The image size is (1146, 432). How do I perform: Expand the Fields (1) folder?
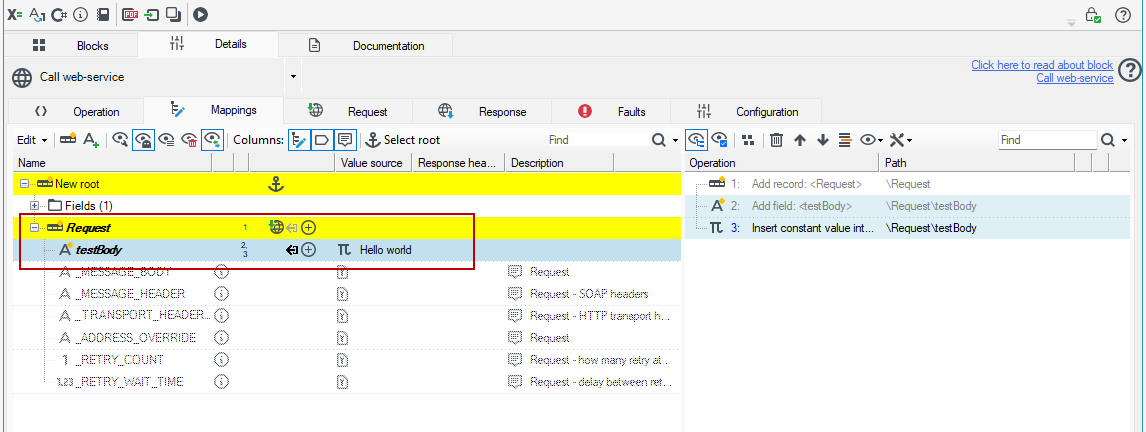34,206
